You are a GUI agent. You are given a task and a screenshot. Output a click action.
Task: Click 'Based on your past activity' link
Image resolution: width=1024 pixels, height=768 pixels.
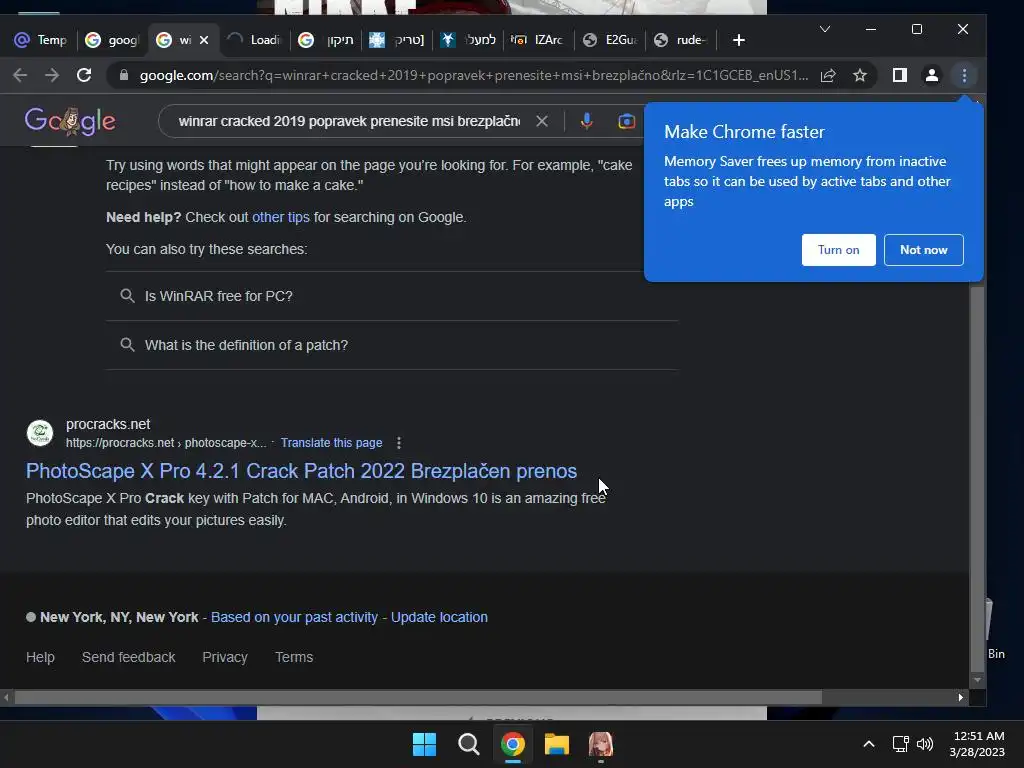tap(294, 617)
